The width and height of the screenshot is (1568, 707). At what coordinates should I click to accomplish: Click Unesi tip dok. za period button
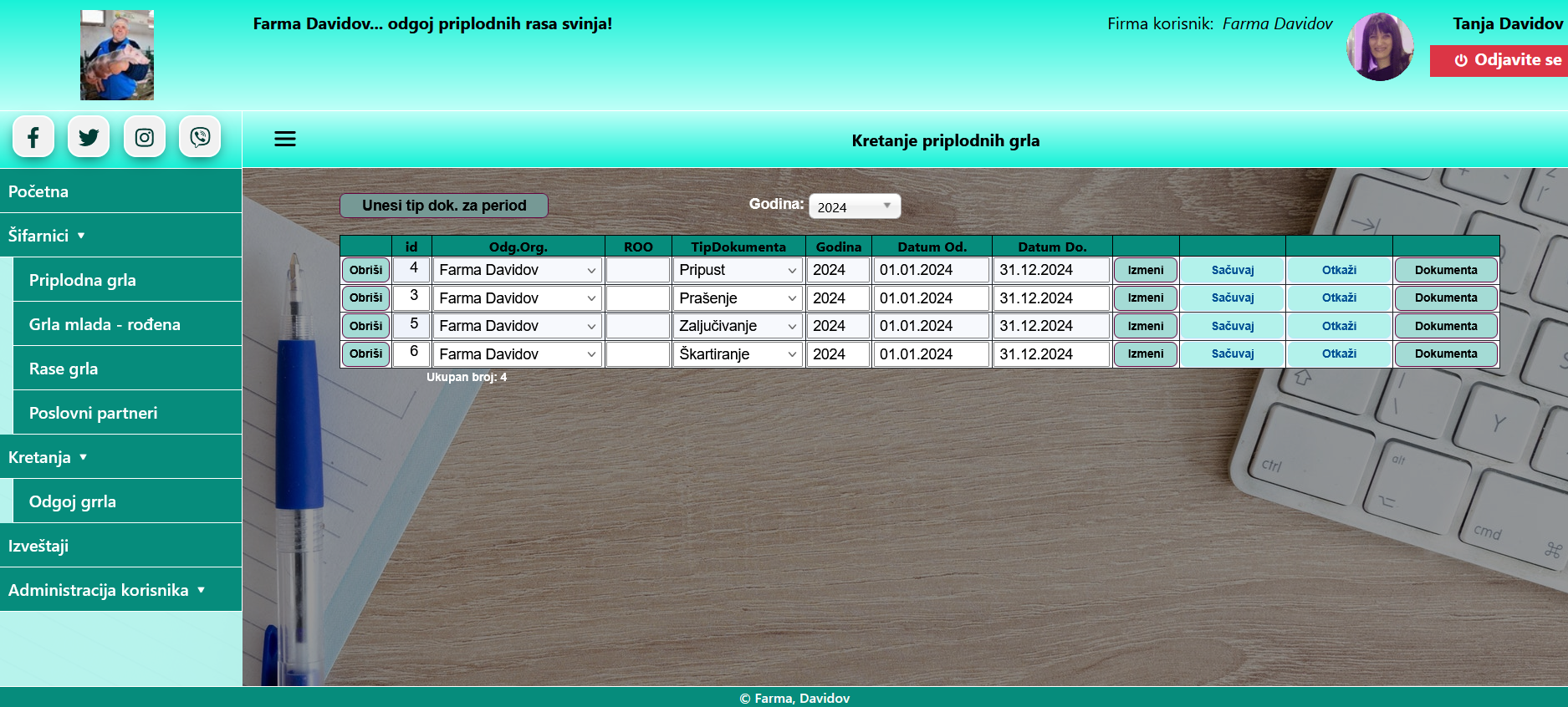point(444,206)
